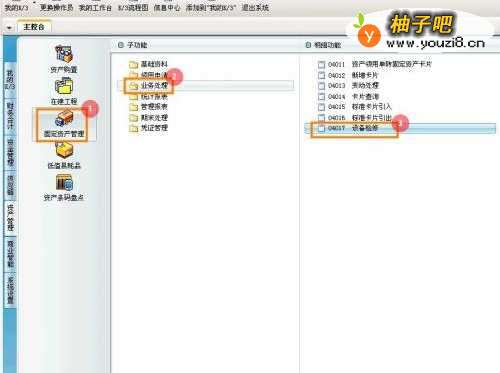Select the 04017 设备检修 function entry
This screenshot has height=373, width=500.
400,128
